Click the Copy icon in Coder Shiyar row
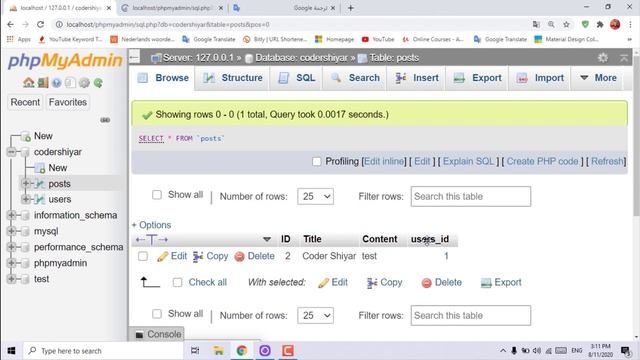 pyautogui.click(x=198, y=256)
